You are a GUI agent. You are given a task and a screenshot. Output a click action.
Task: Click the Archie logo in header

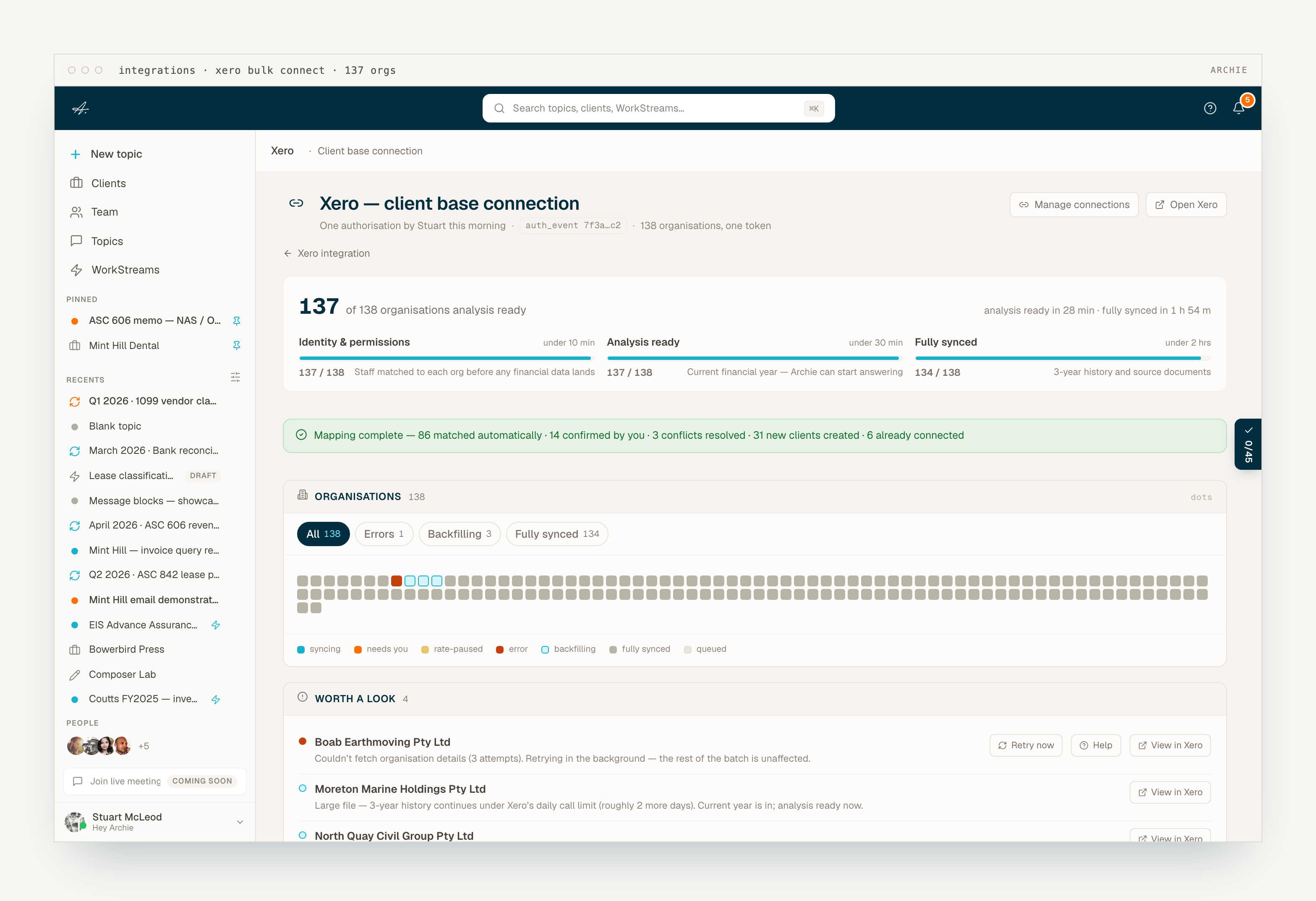click(x=81, y=108)
